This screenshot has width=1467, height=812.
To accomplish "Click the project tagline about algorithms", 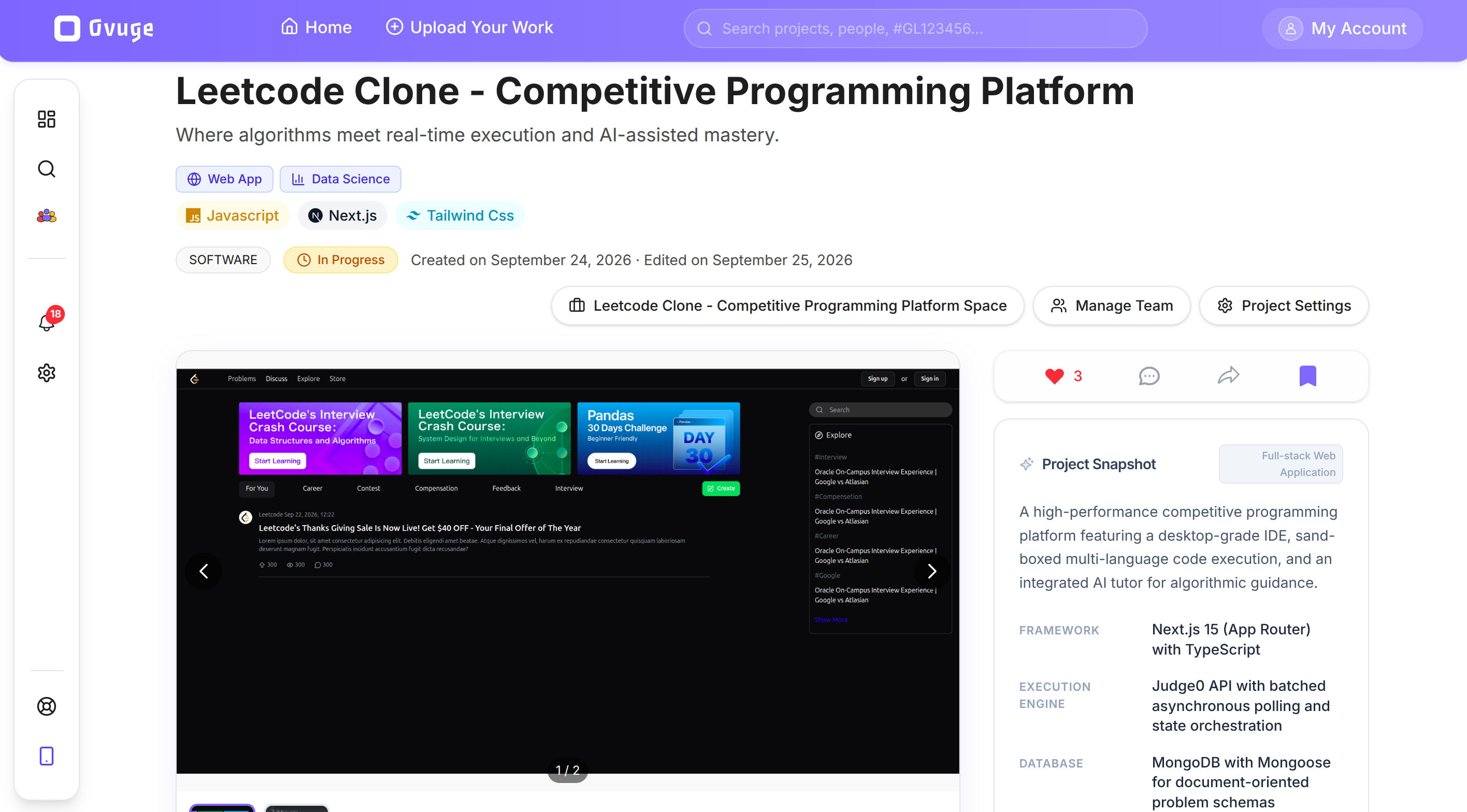I will click(477, 135).
